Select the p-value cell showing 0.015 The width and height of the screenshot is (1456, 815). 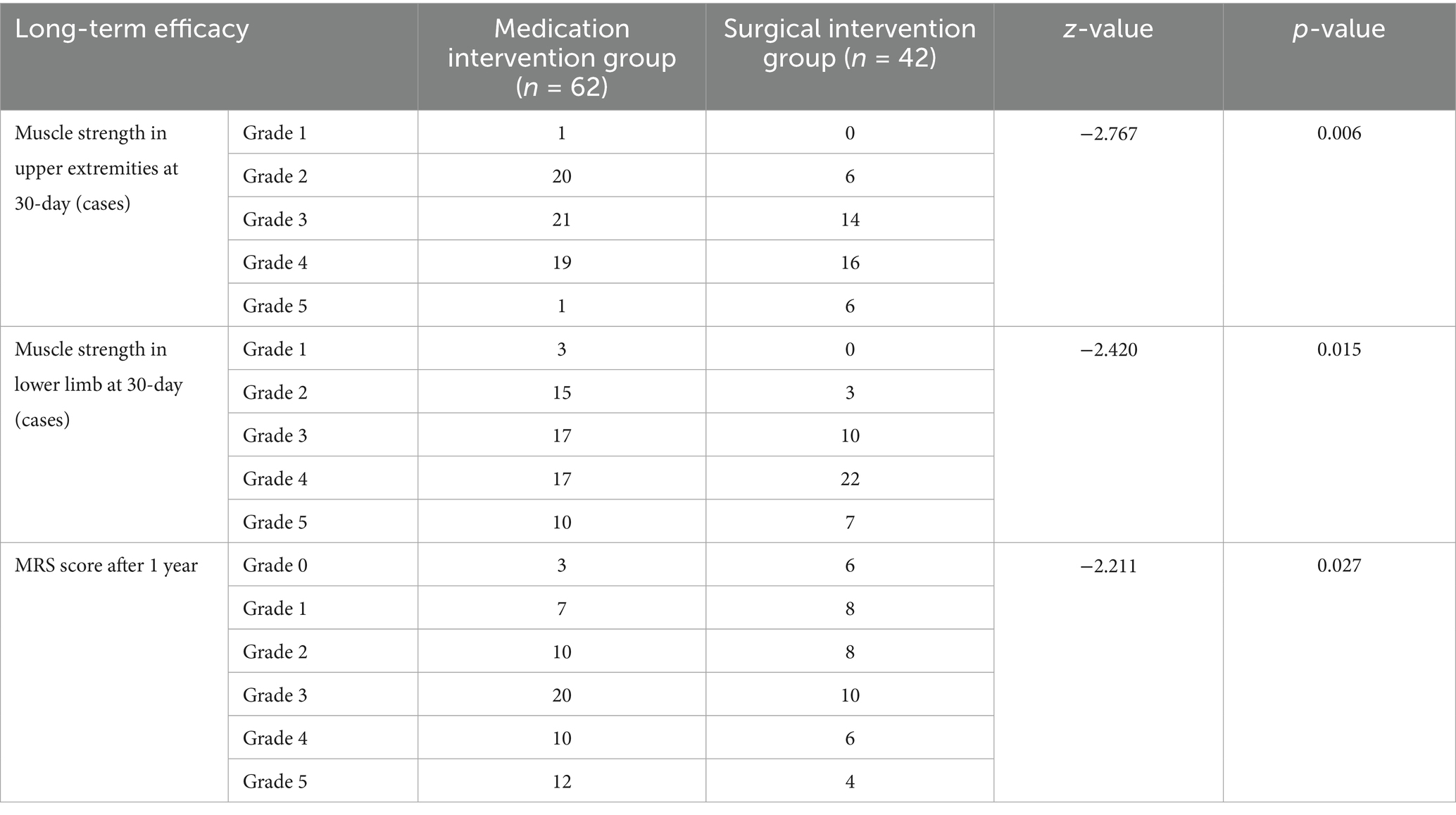click(1338, 350)
